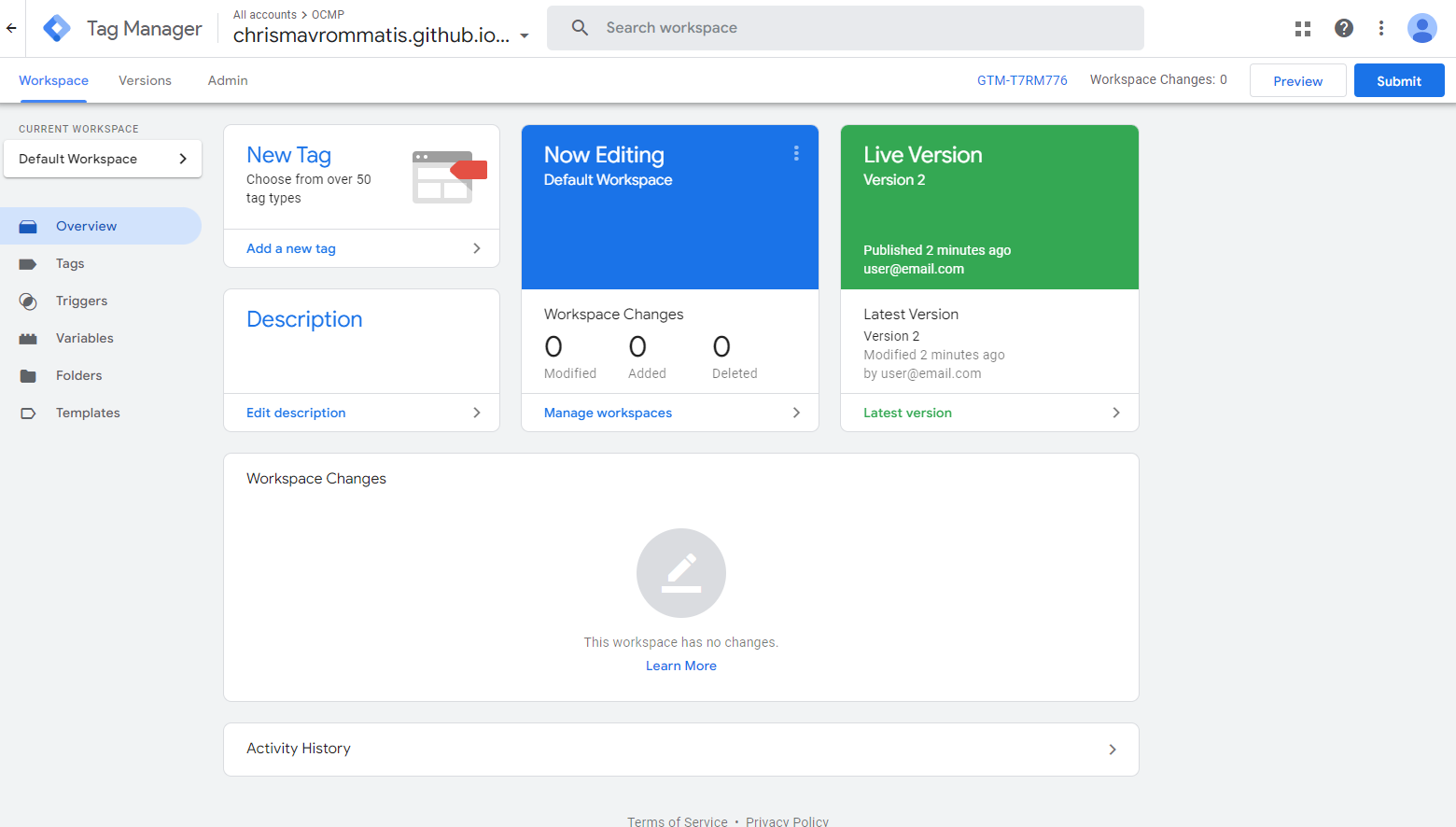
Task: Open the Default Workspace selector
Action: point(103,159)
